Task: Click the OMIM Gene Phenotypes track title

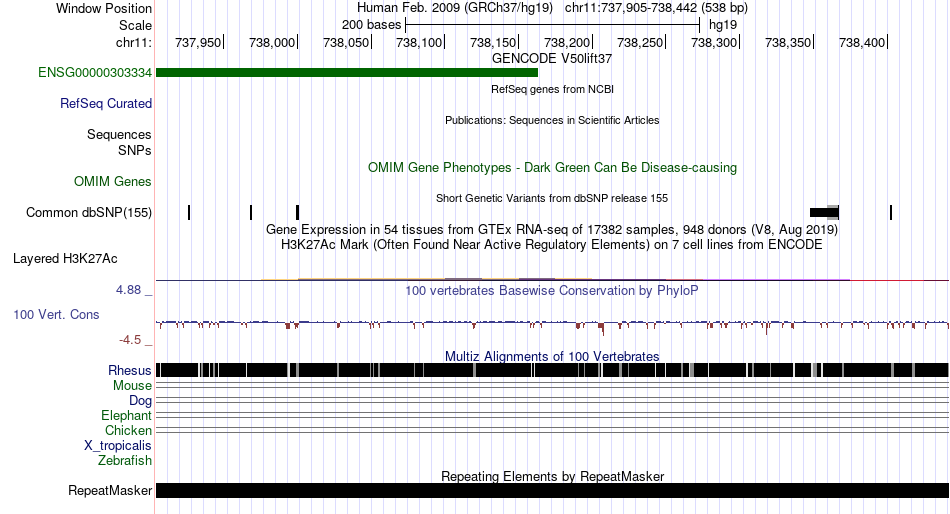Action: point(553,168)
